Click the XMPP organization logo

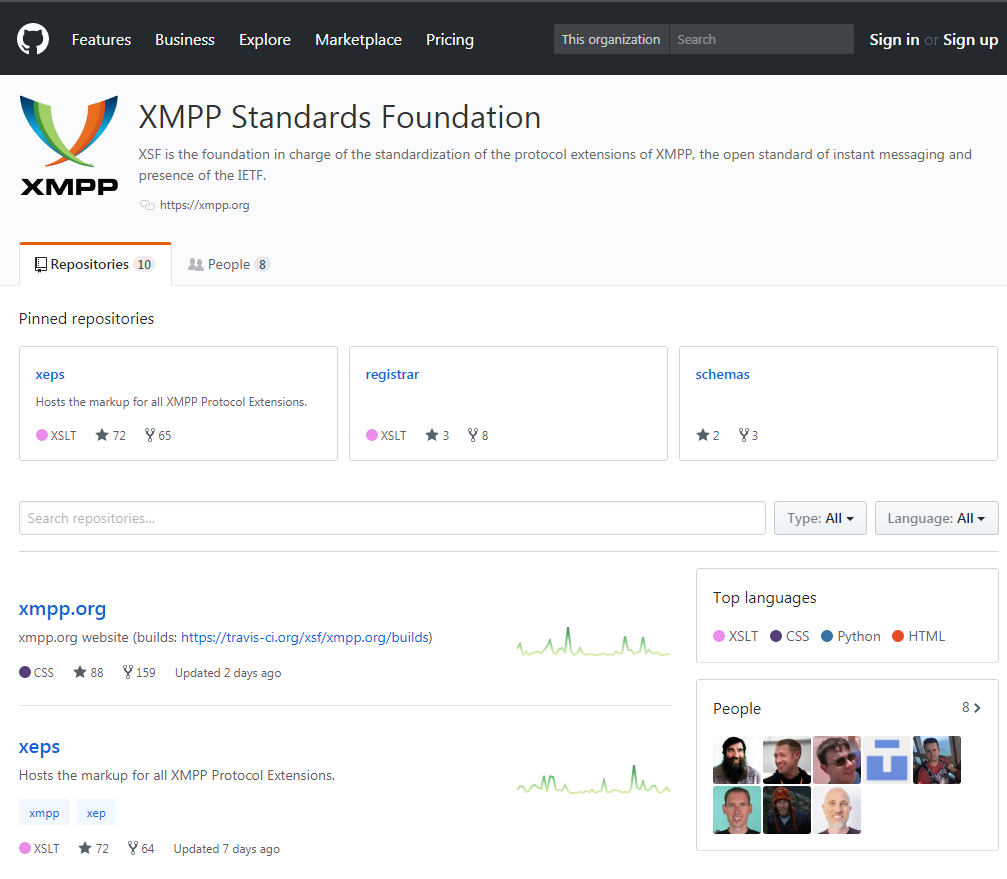pyautogui.click(x=69, y=146)
